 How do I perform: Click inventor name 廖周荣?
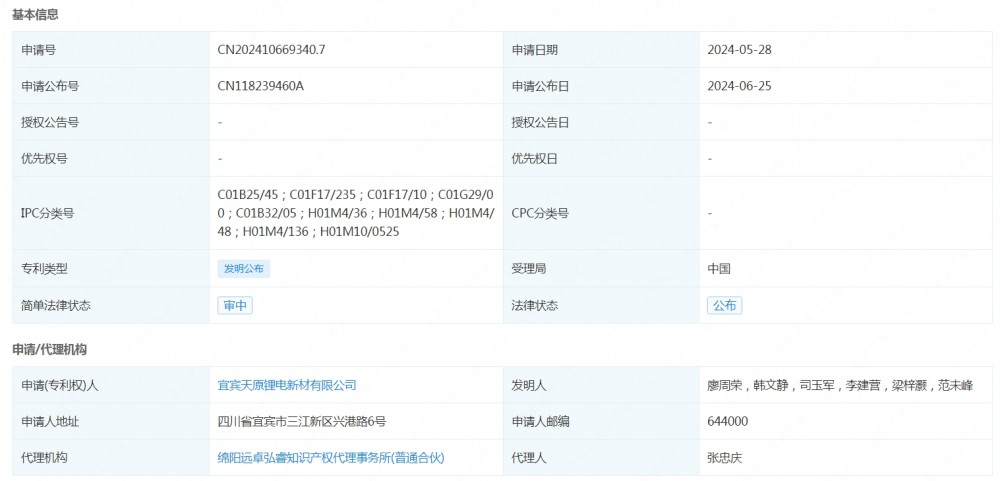coord(726,385)
